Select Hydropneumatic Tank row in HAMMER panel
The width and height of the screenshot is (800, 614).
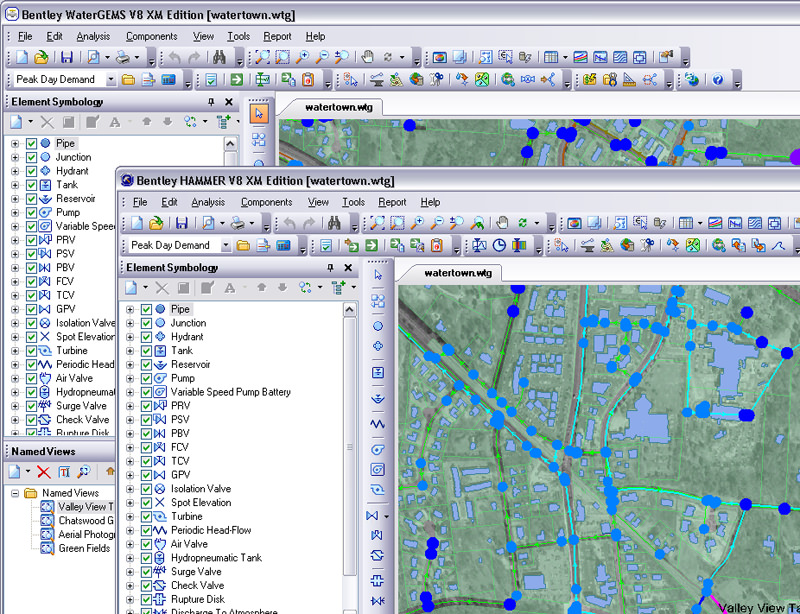216,558
